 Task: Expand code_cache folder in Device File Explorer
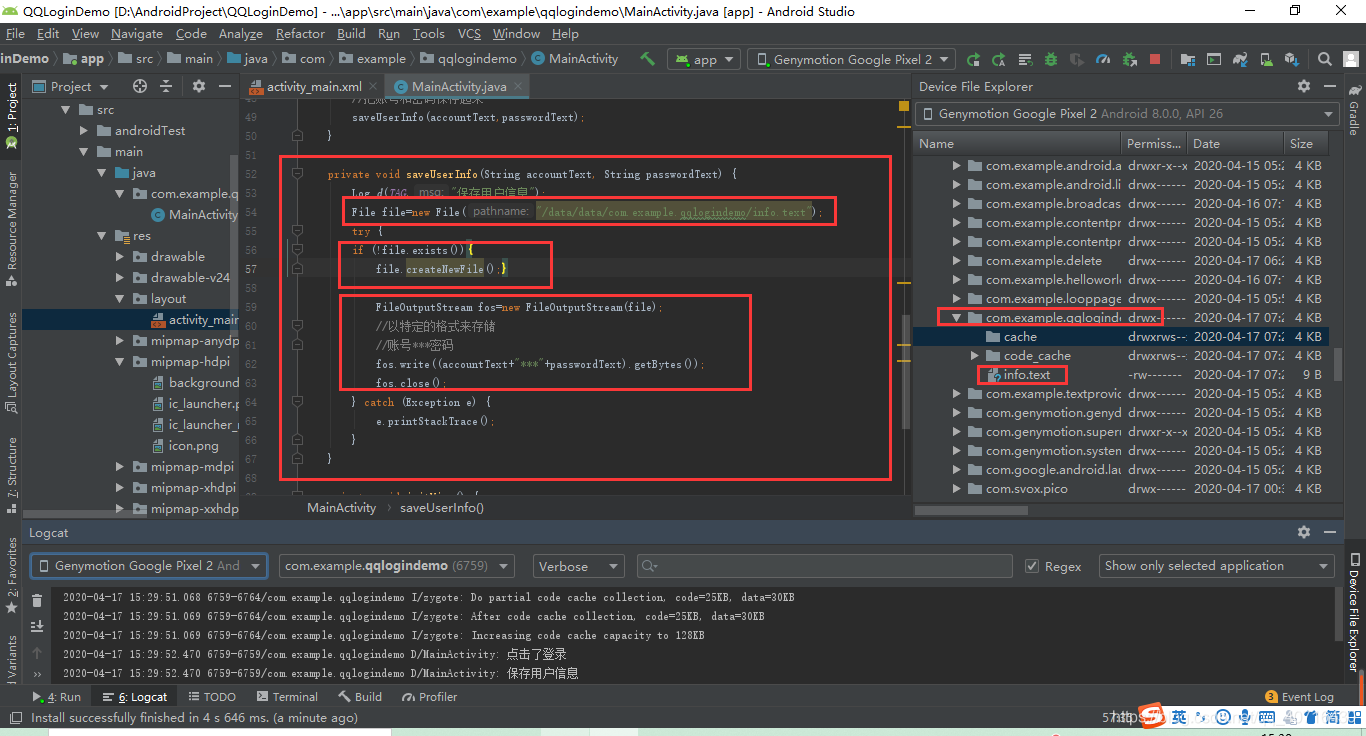point(975,356)
